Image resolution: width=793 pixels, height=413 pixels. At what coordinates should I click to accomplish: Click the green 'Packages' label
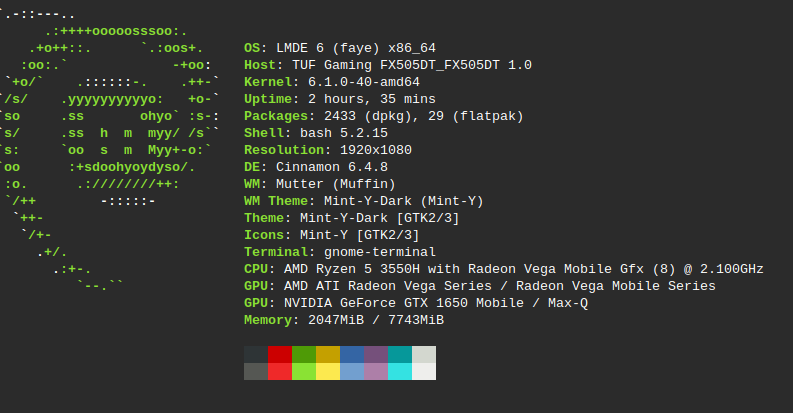(276, 116)
